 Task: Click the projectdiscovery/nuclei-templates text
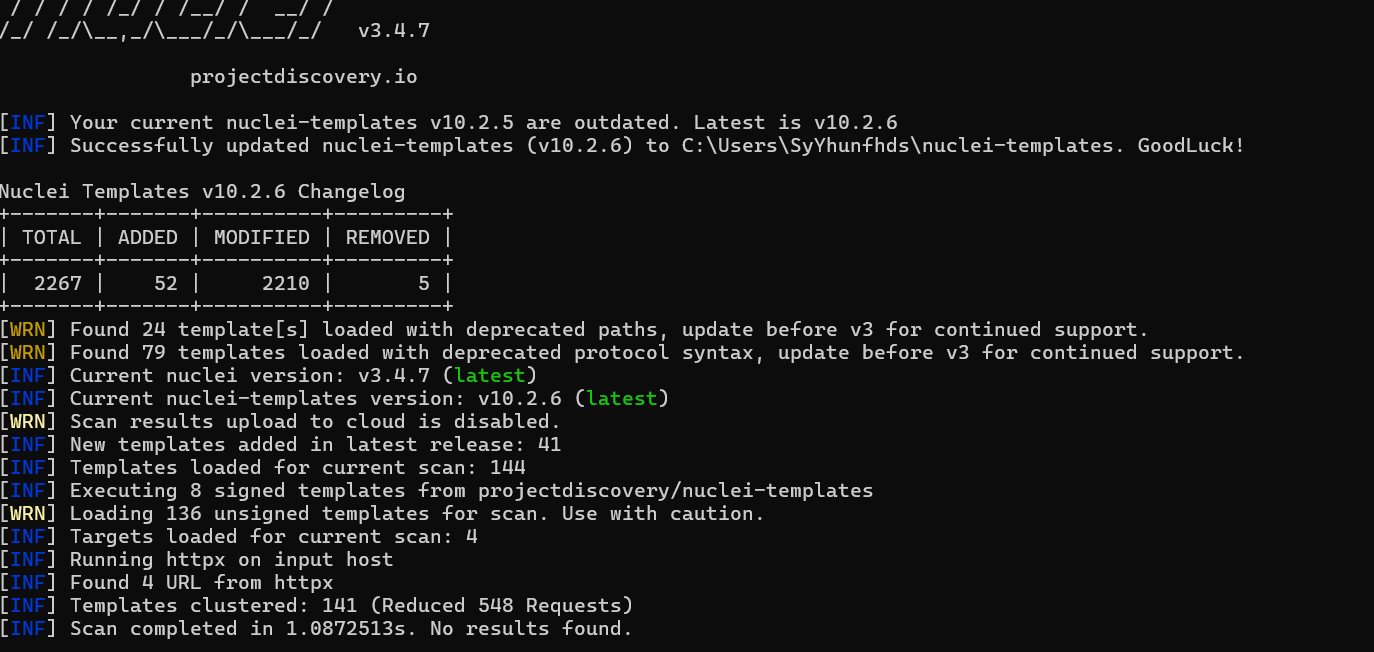(x=676, y=491)
